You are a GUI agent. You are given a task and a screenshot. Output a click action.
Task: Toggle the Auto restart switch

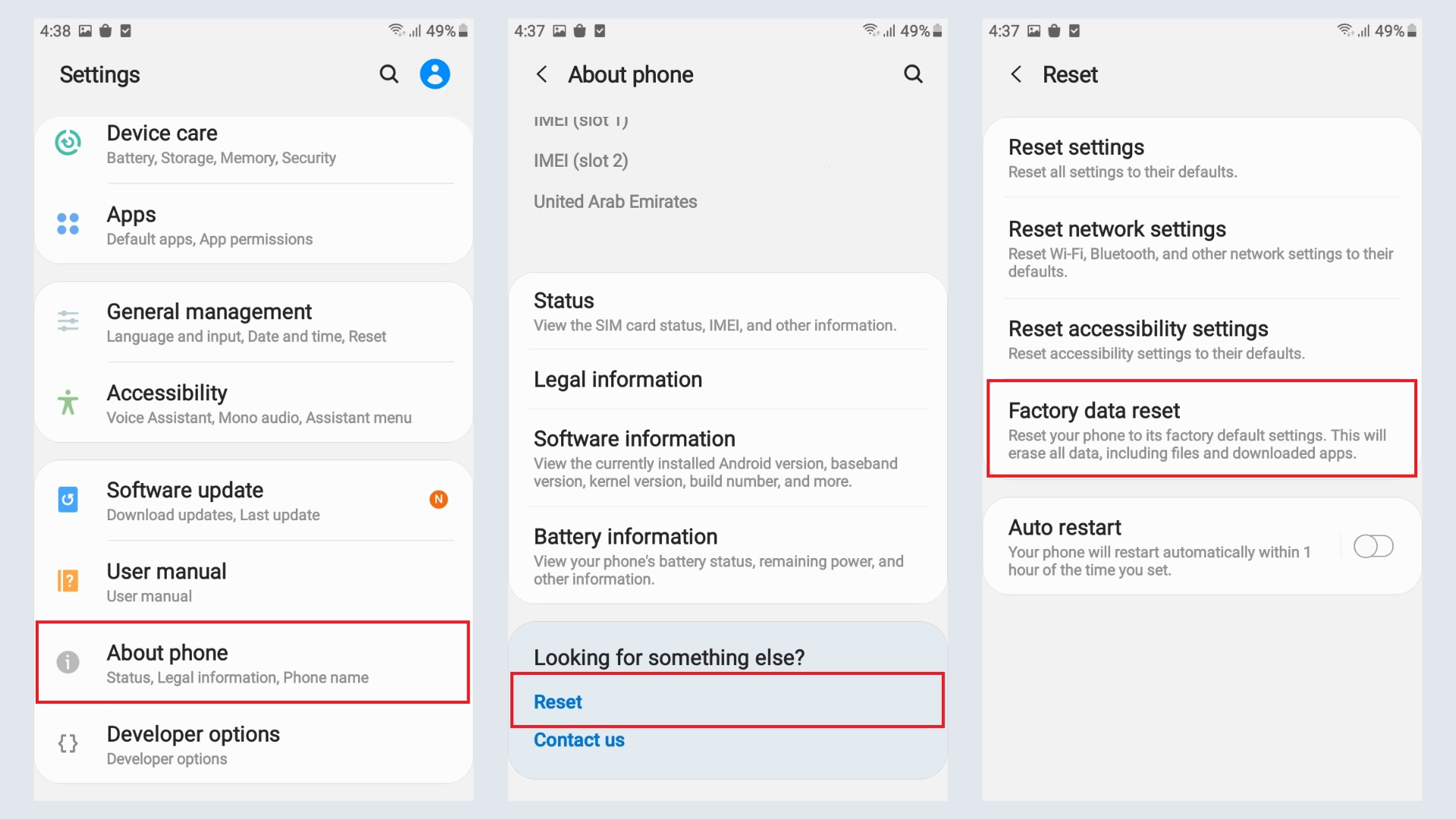1373,546
